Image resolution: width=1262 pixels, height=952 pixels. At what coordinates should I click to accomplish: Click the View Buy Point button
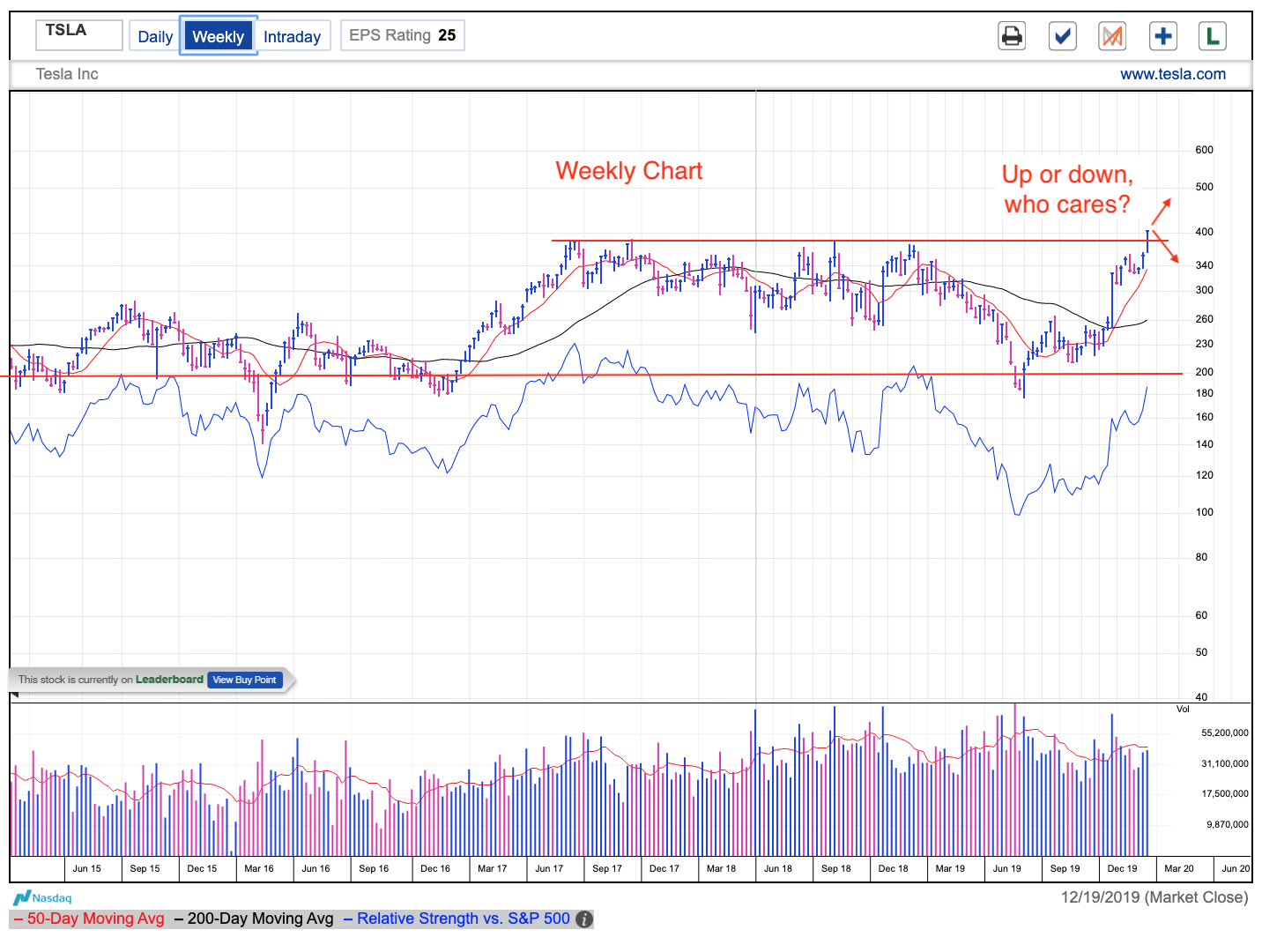[244, 680]
